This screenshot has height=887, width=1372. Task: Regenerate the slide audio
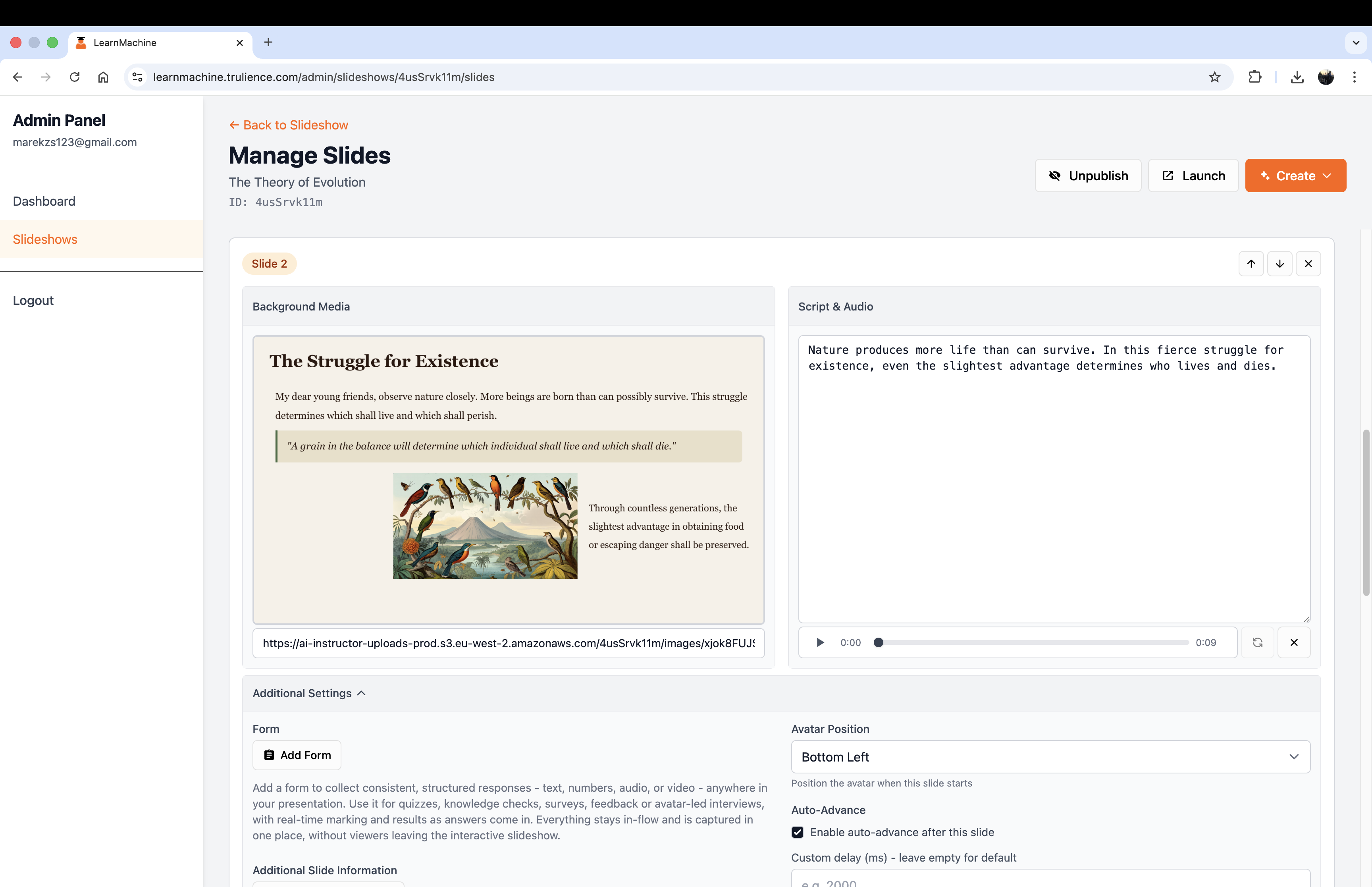coord(1257,642)
